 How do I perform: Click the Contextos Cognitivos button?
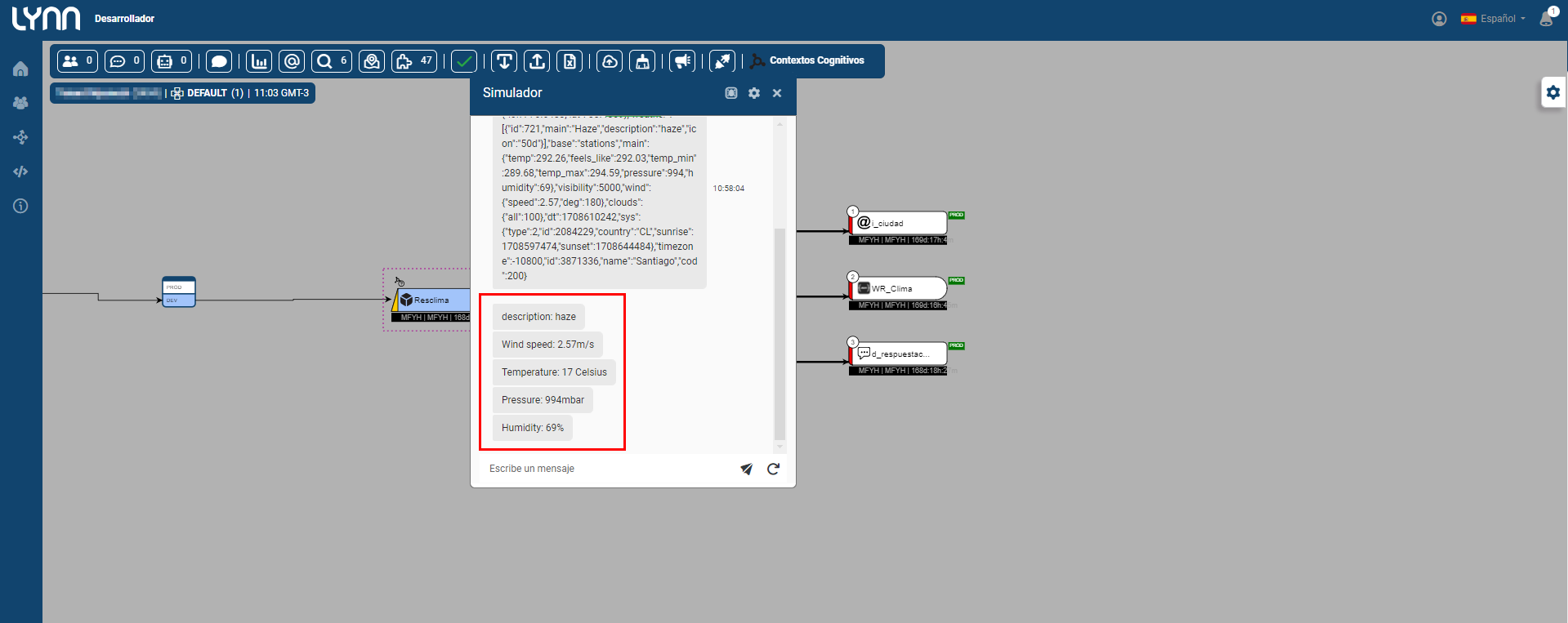coord(807,60)
